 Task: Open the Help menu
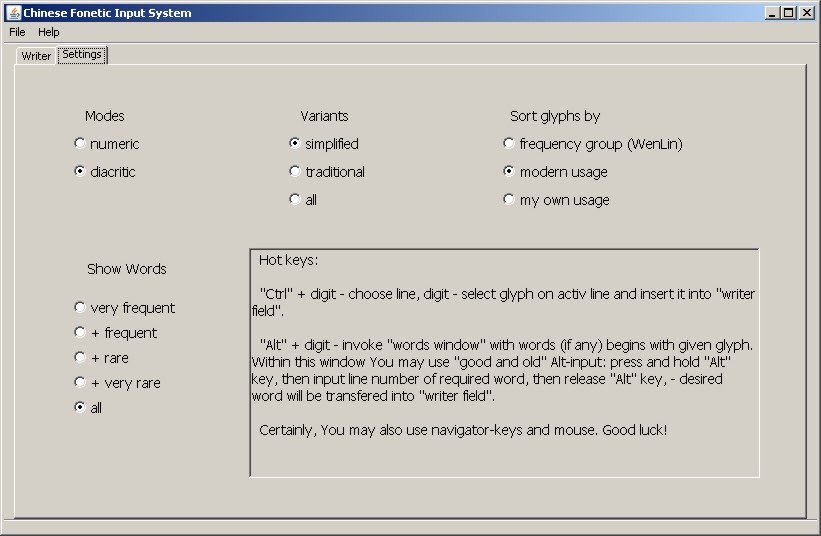coord(49,32)
